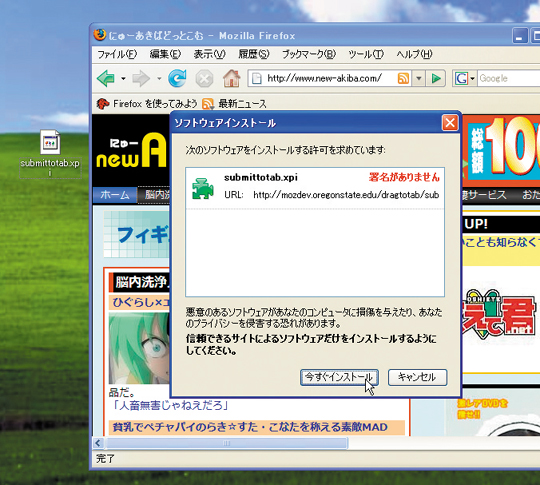Click the red 署名がありません warning text
Viewport: 540px width, 485px height.
pyautogui.click(x=404, y=177)
